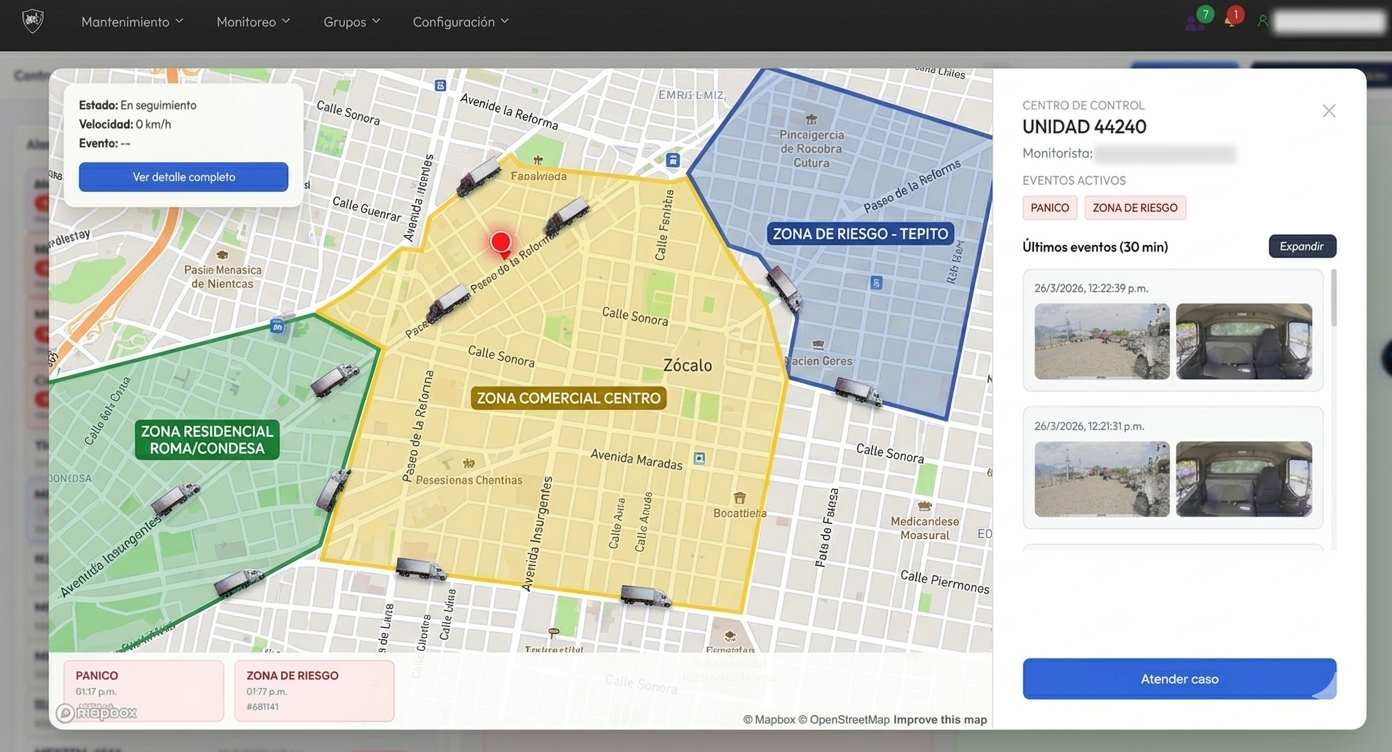Screen dimensions: 1392x752
Task: Open cabin camera thumbnail at 12:21:31
Action: point(1243,479)
